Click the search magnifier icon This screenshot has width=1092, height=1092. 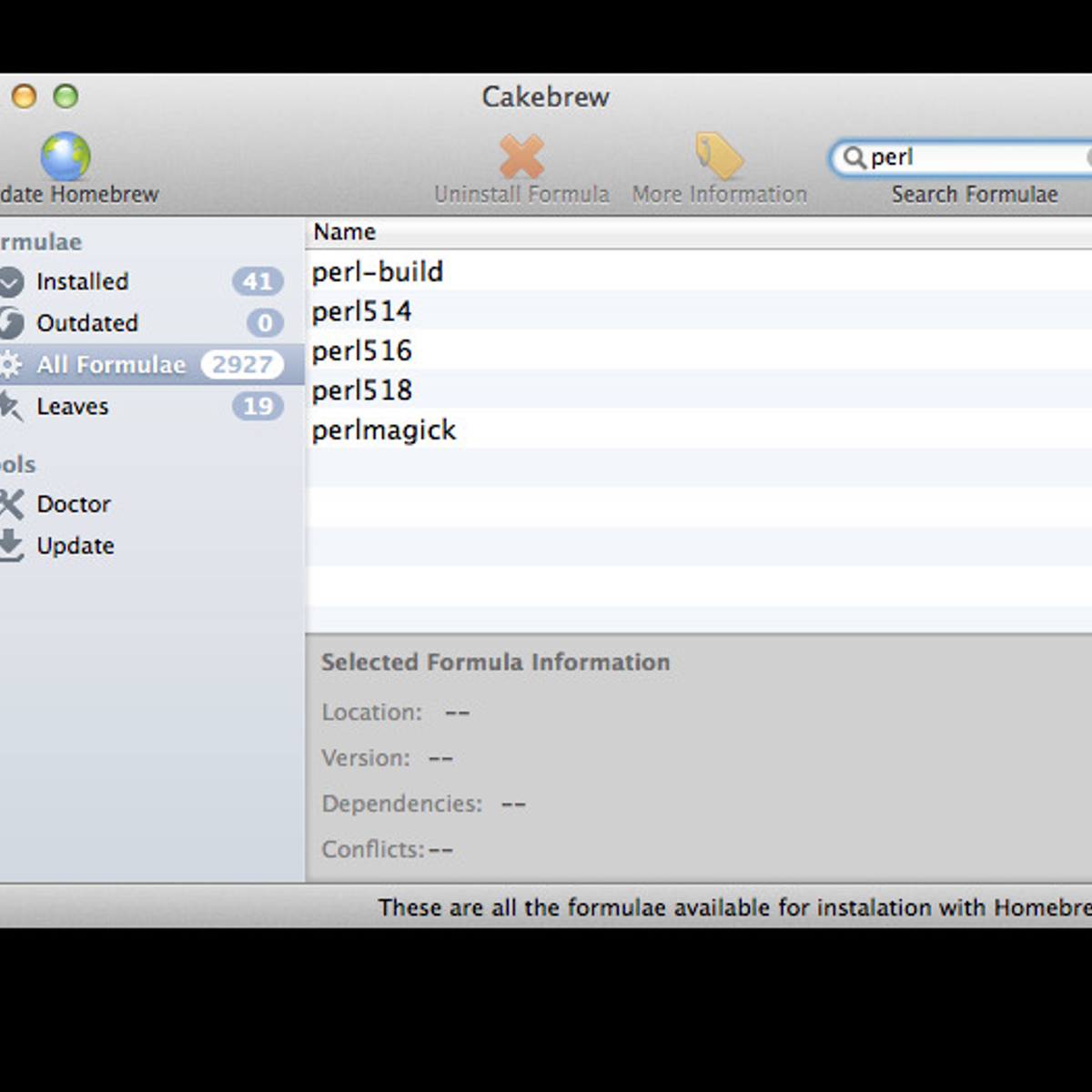tap(853, 157)
